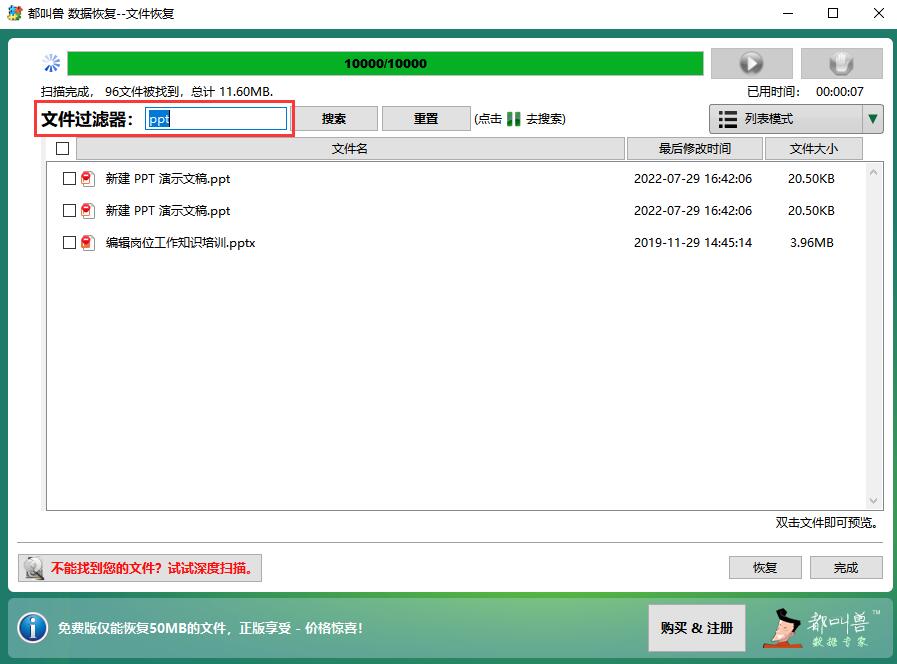Click the hand icon to stop scanning
The image size is (897, 664).
click(x=841, y=63)
